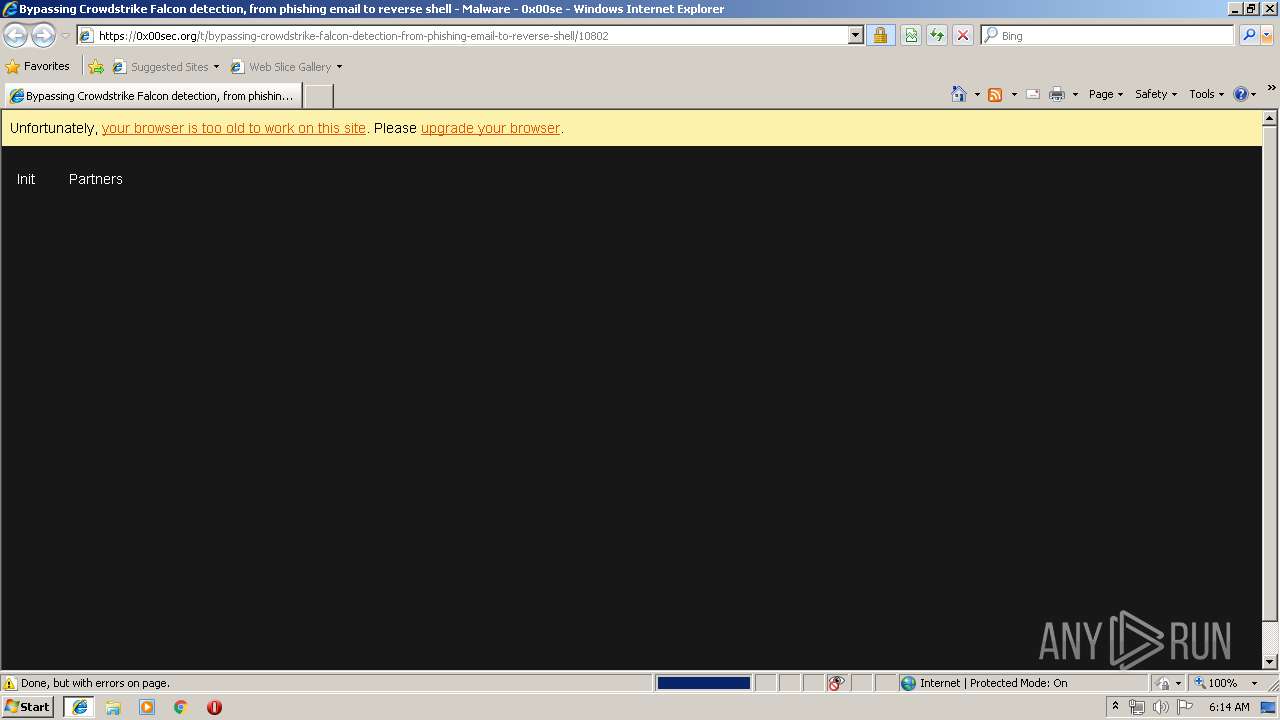Open the status bar error warning icon
The image size is (1280, 720).
tap(10, 683)
